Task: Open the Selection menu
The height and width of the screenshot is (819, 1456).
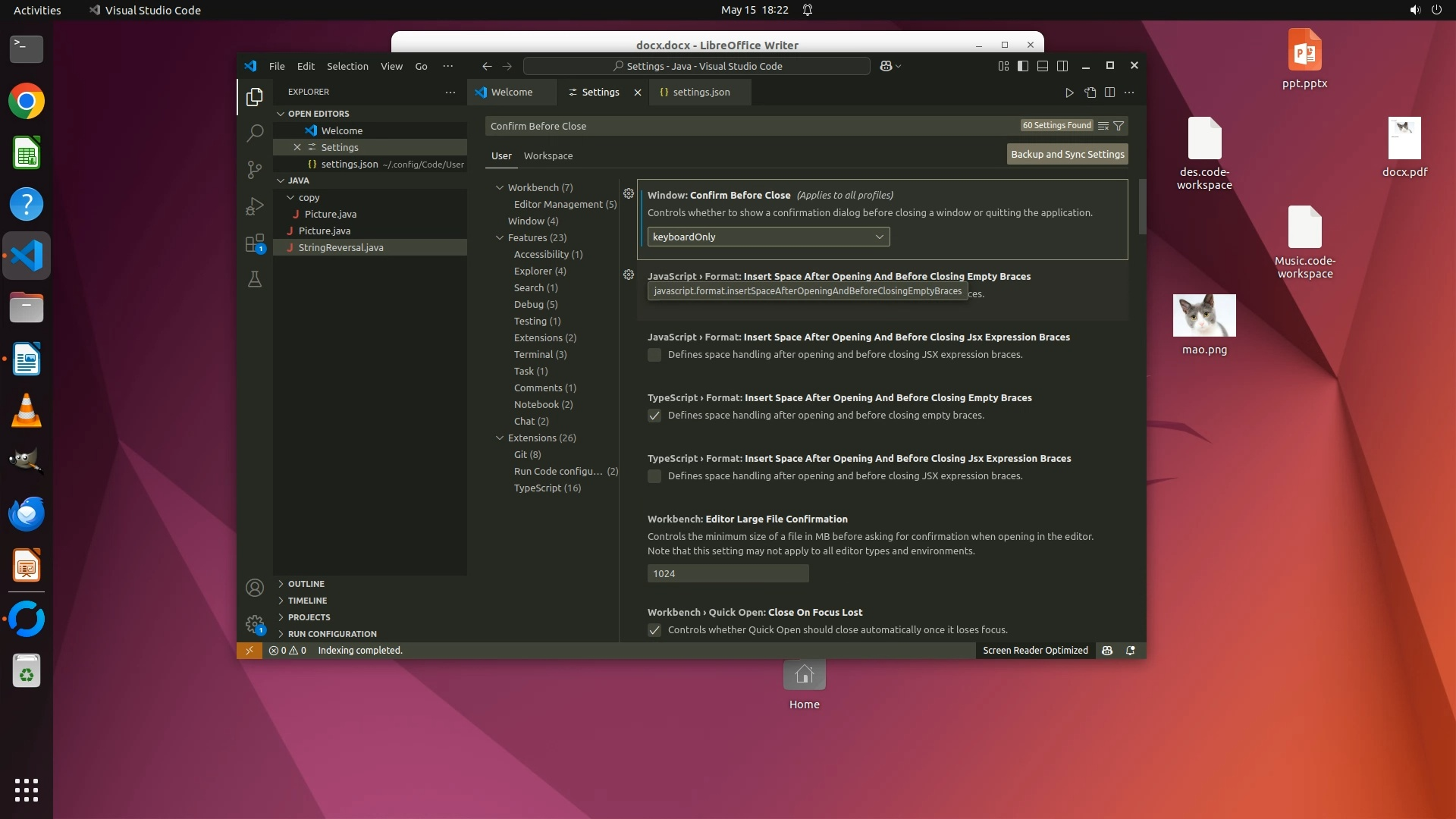Action: [x=347, y=66]
